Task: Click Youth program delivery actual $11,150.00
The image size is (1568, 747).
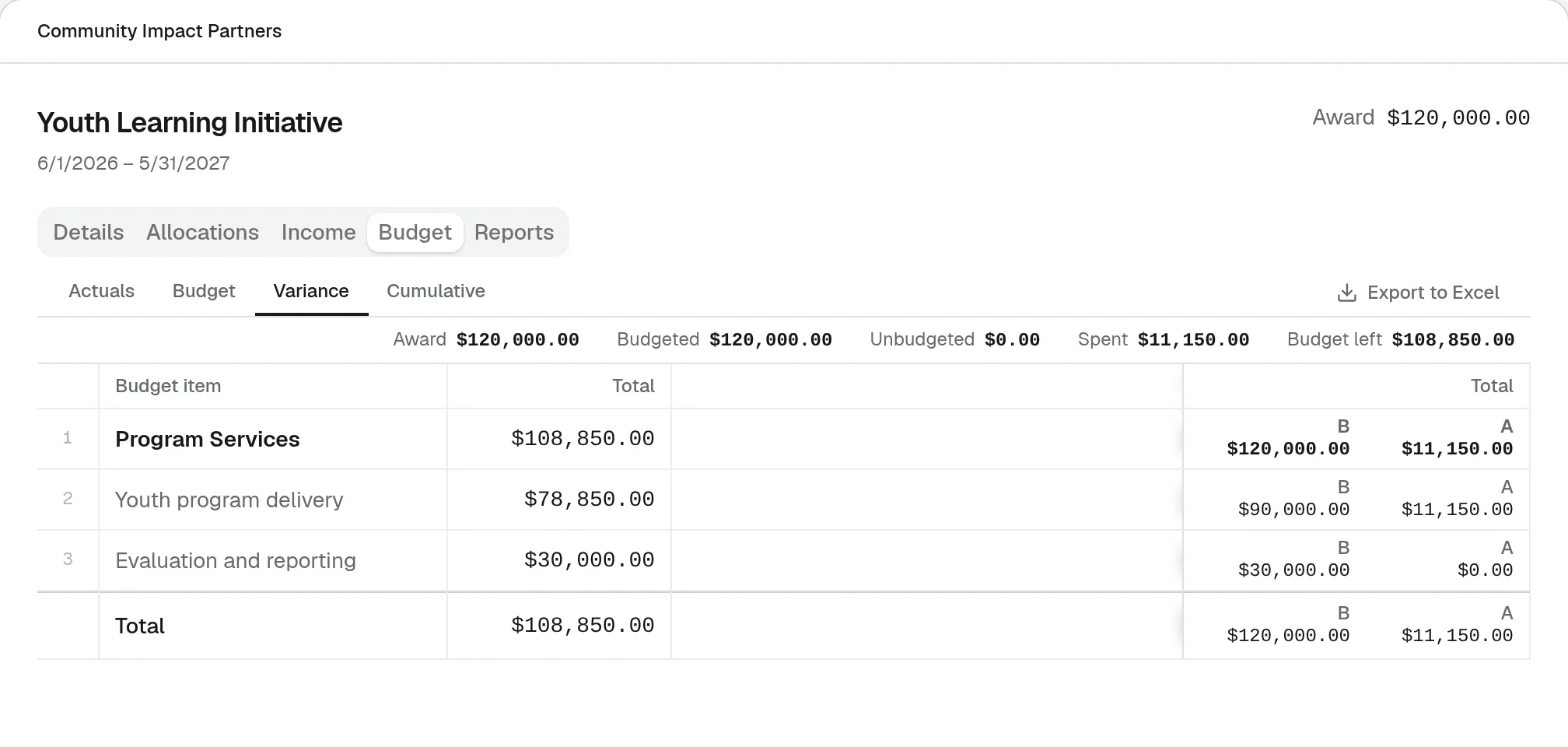Action: click(x=1457, y=510)
